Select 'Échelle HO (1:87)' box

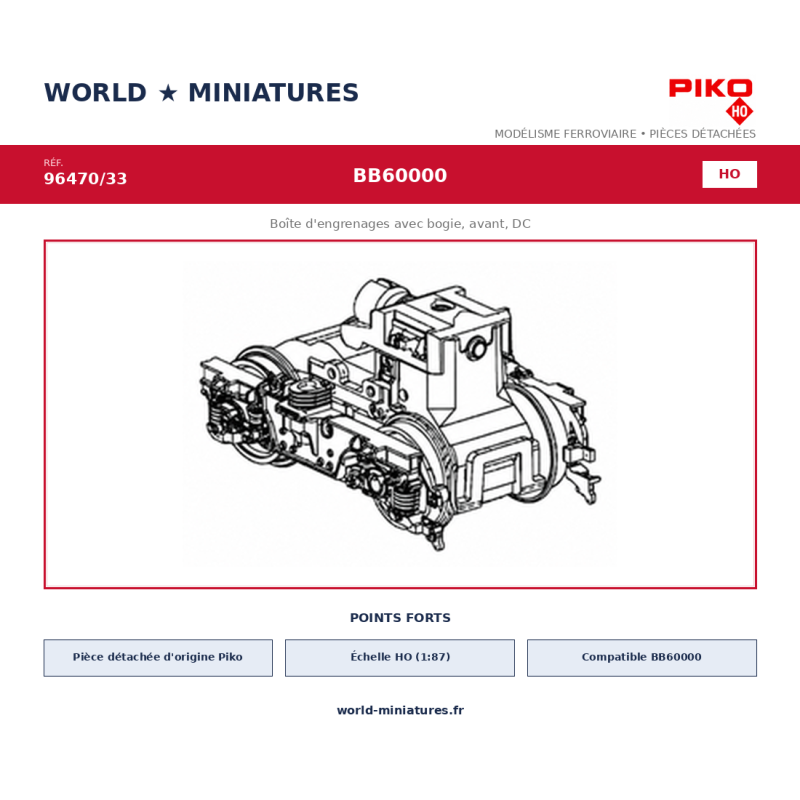pyautogui.click(x=400, y=658)
